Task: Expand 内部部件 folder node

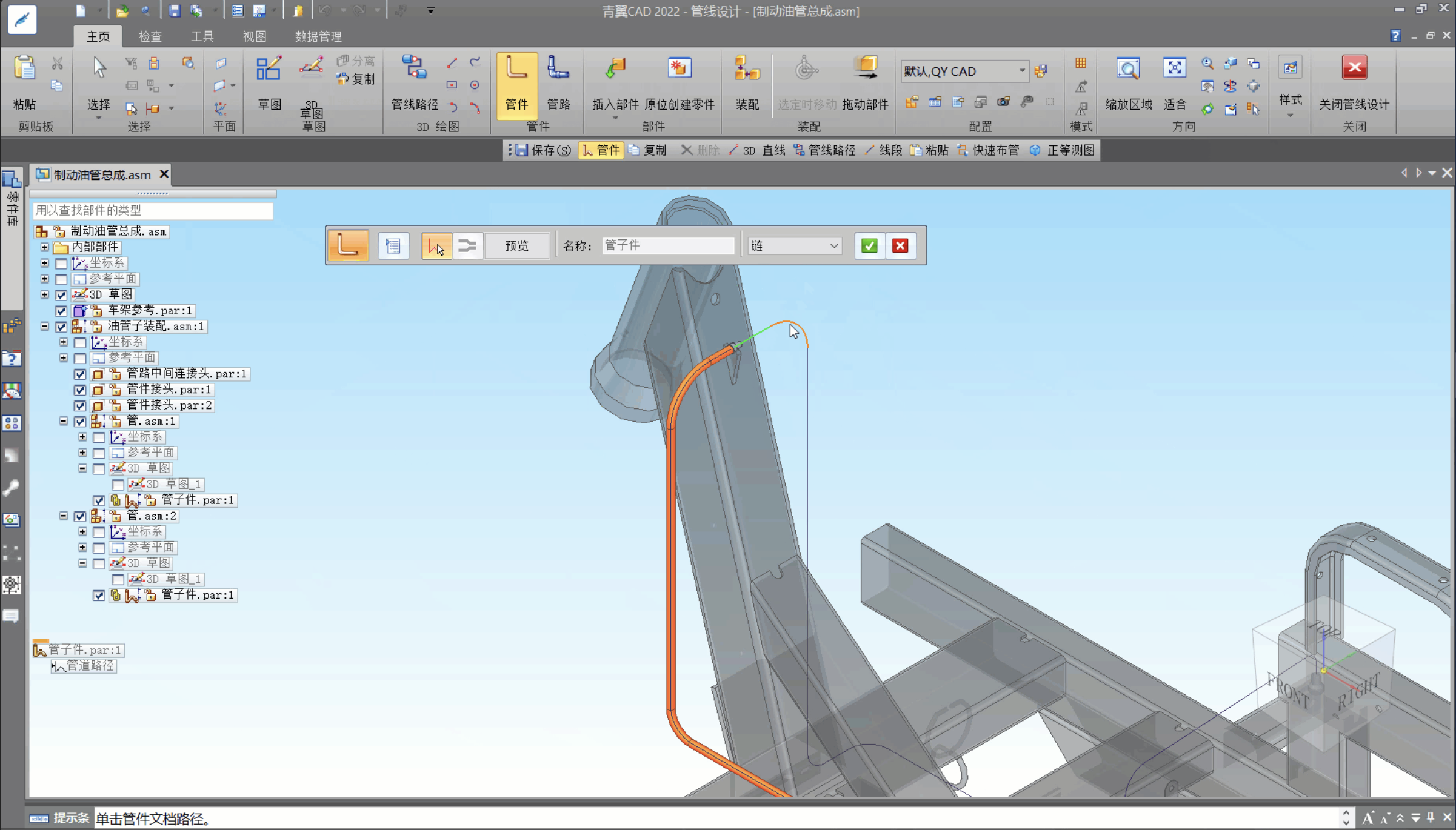Action: pos(45,247)
